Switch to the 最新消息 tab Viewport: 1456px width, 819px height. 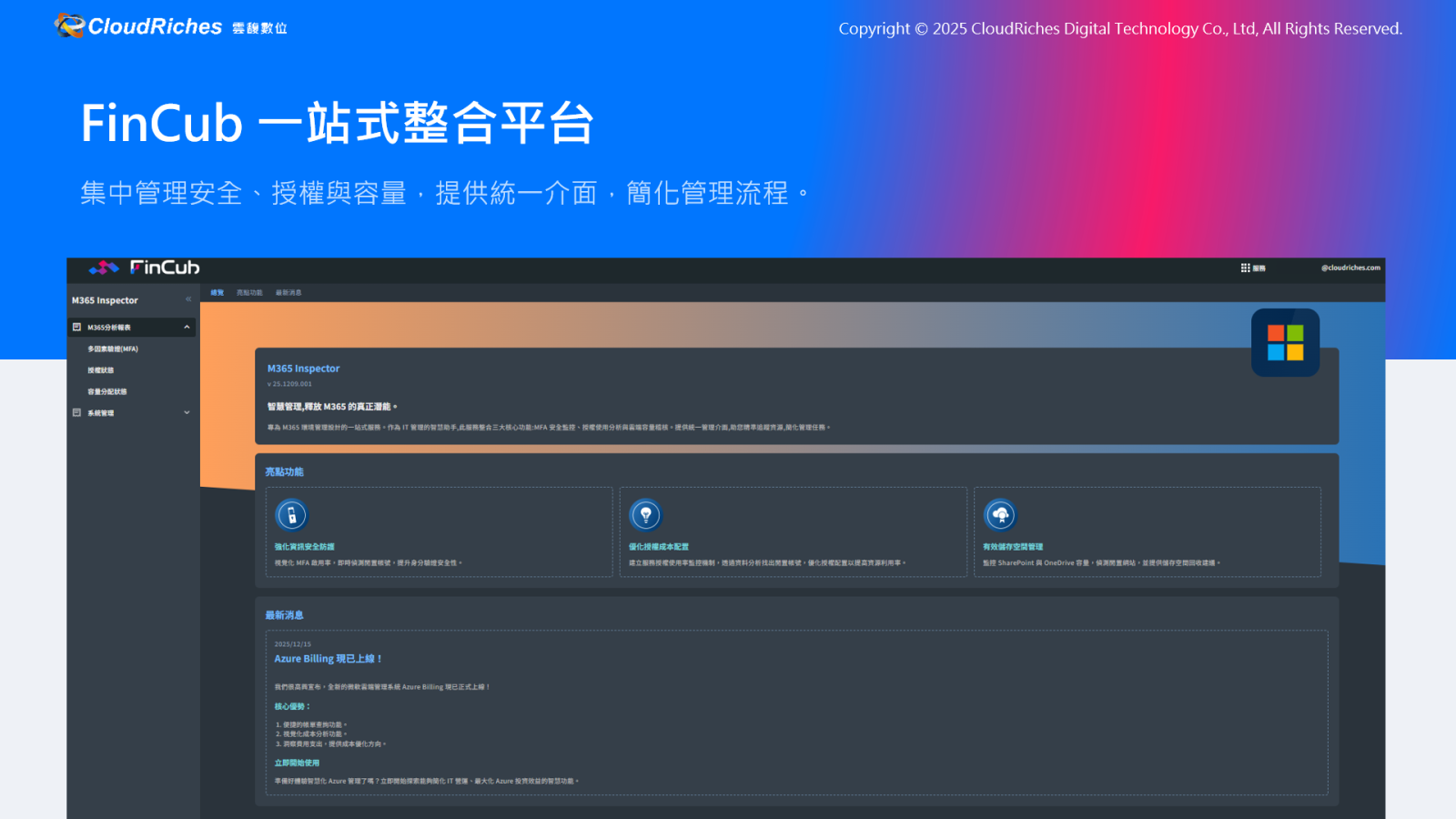coord(288,293)
